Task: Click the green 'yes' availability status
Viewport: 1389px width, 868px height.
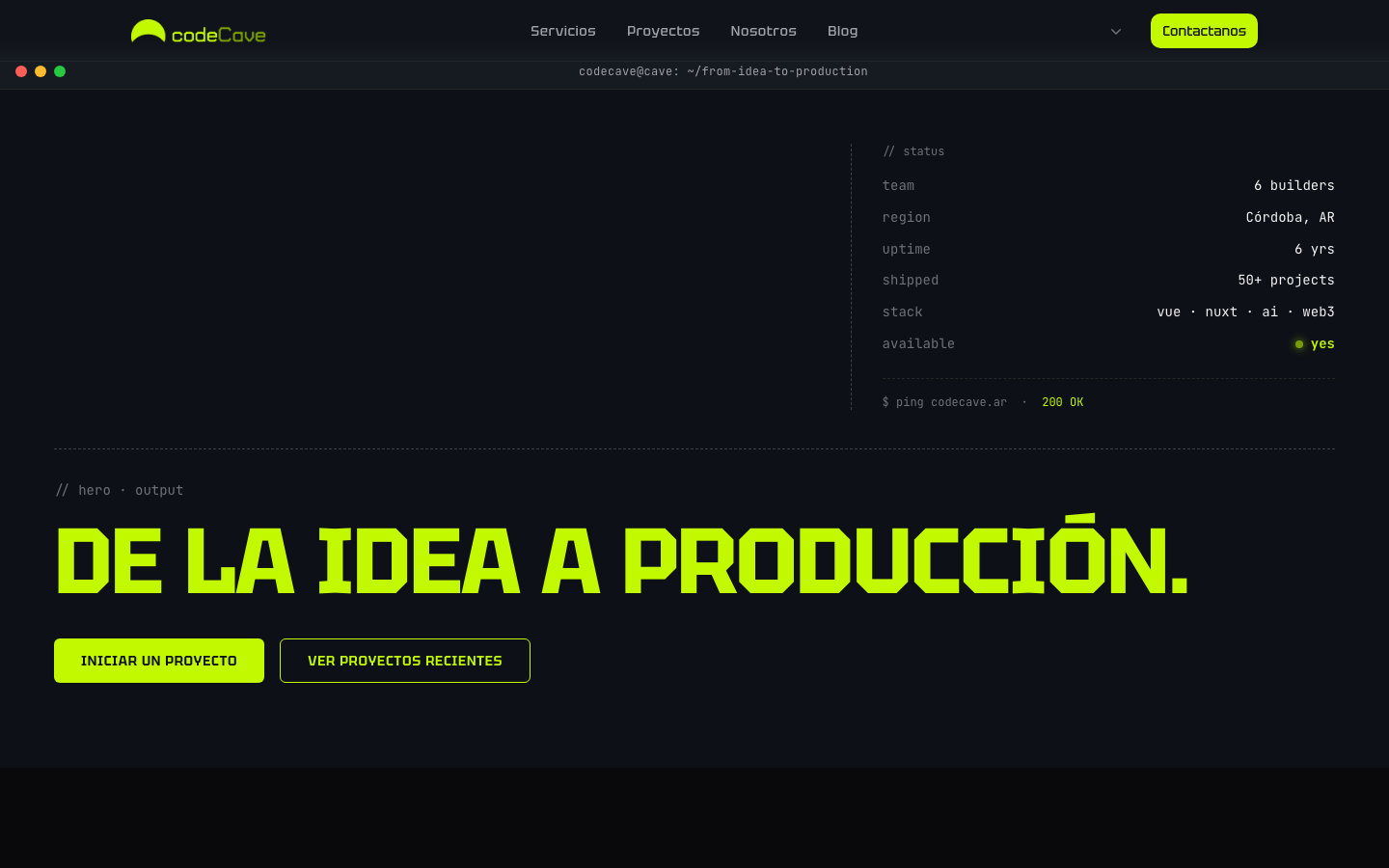Action: click(x=1316, y=343)
